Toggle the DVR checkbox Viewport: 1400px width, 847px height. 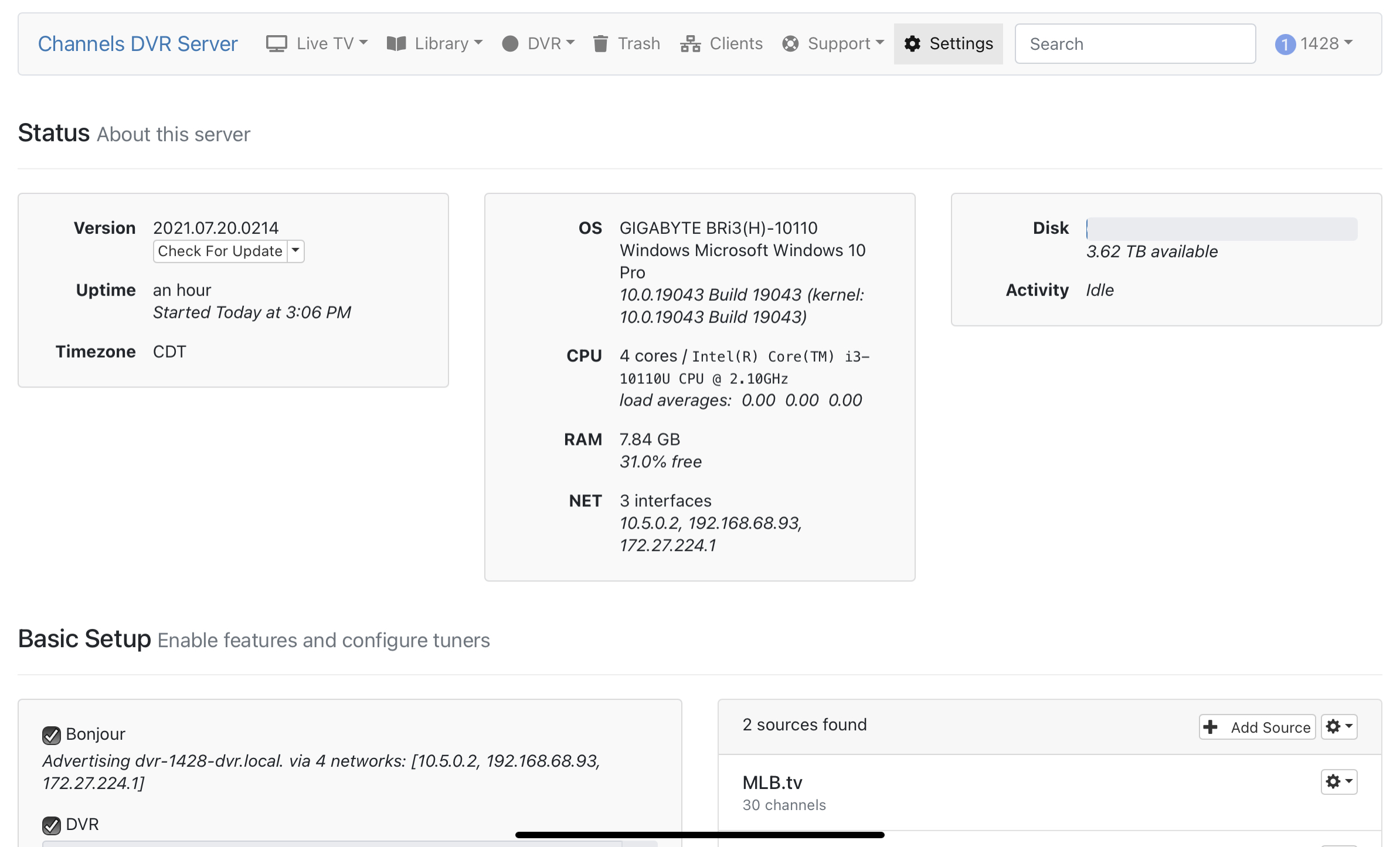tap(52, 825)
